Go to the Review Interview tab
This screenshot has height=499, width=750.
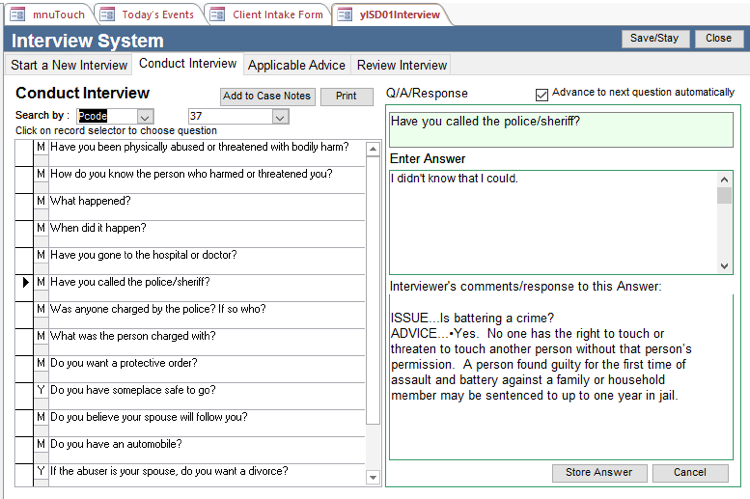coord(402,65)
